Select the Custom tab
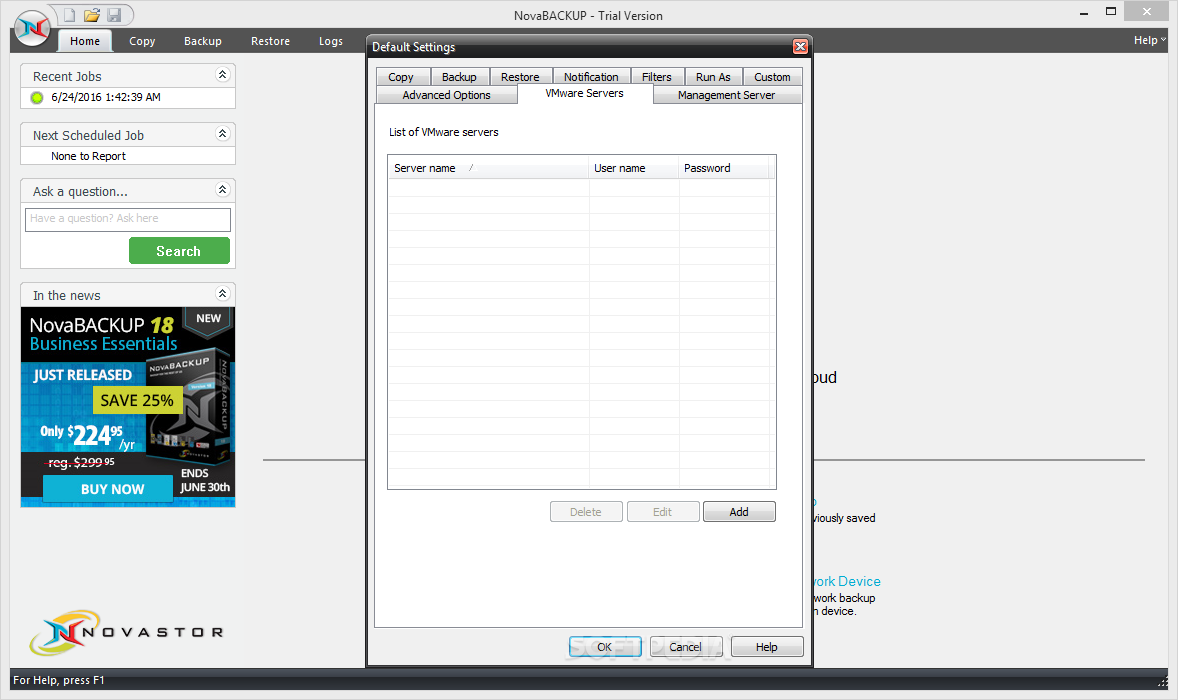 coord(772,77)
